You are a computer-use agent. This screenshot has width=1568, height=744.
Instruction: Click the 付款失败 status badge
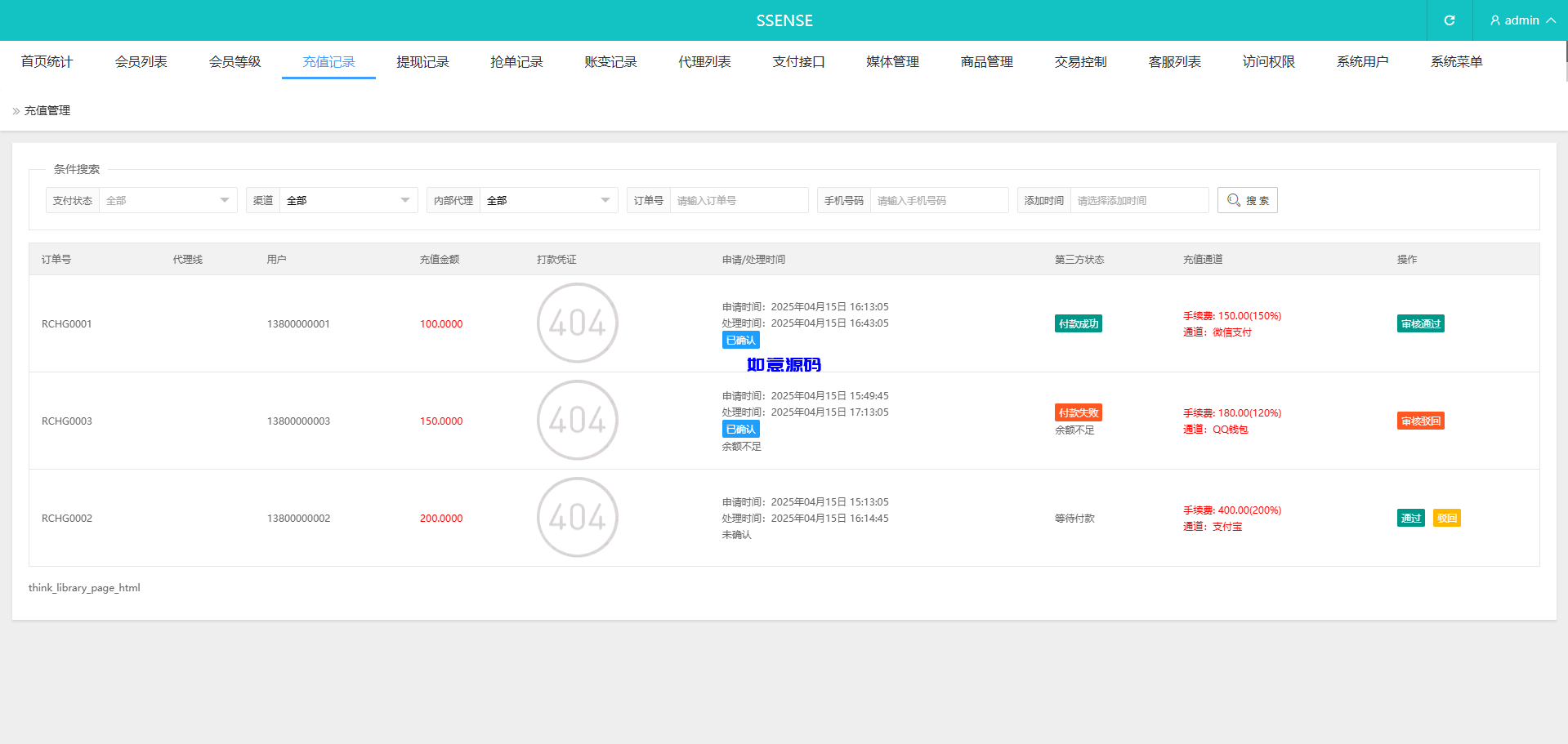[x=1079, y=412]
